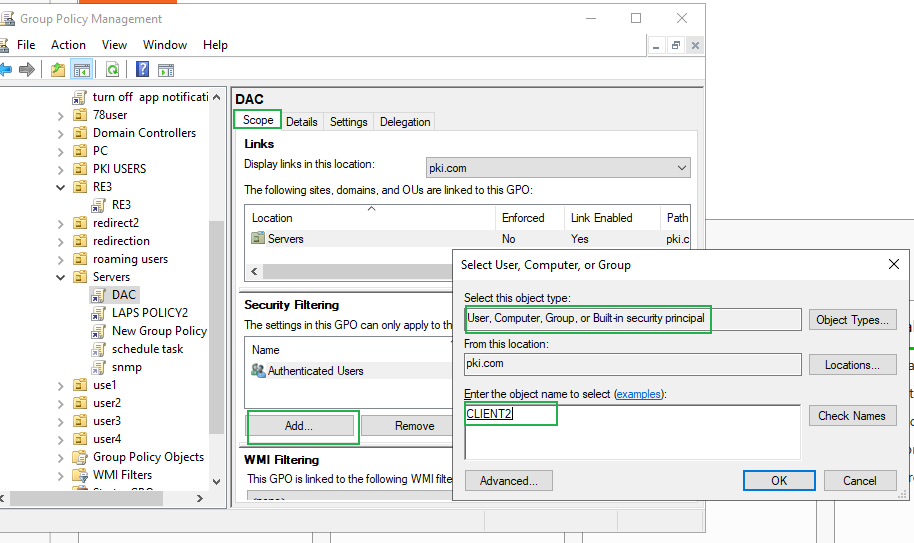Sort links by Location column header

click(371, 218)
